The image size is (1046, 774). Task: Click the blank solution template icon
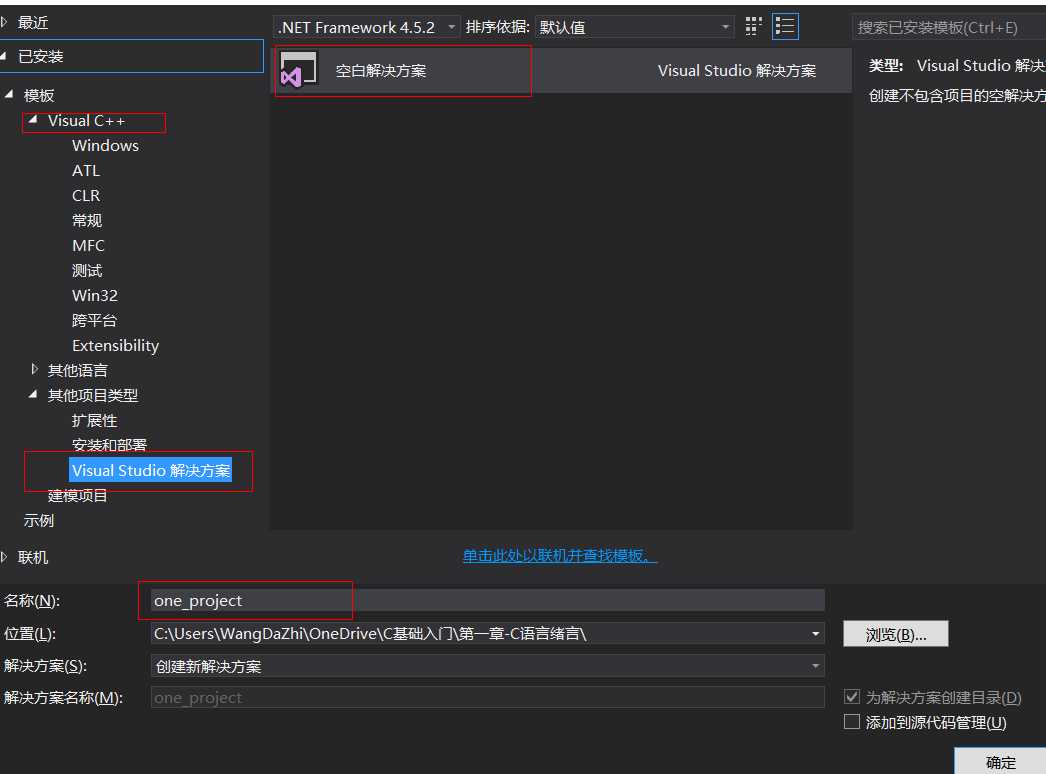click(x=298, y=69)
